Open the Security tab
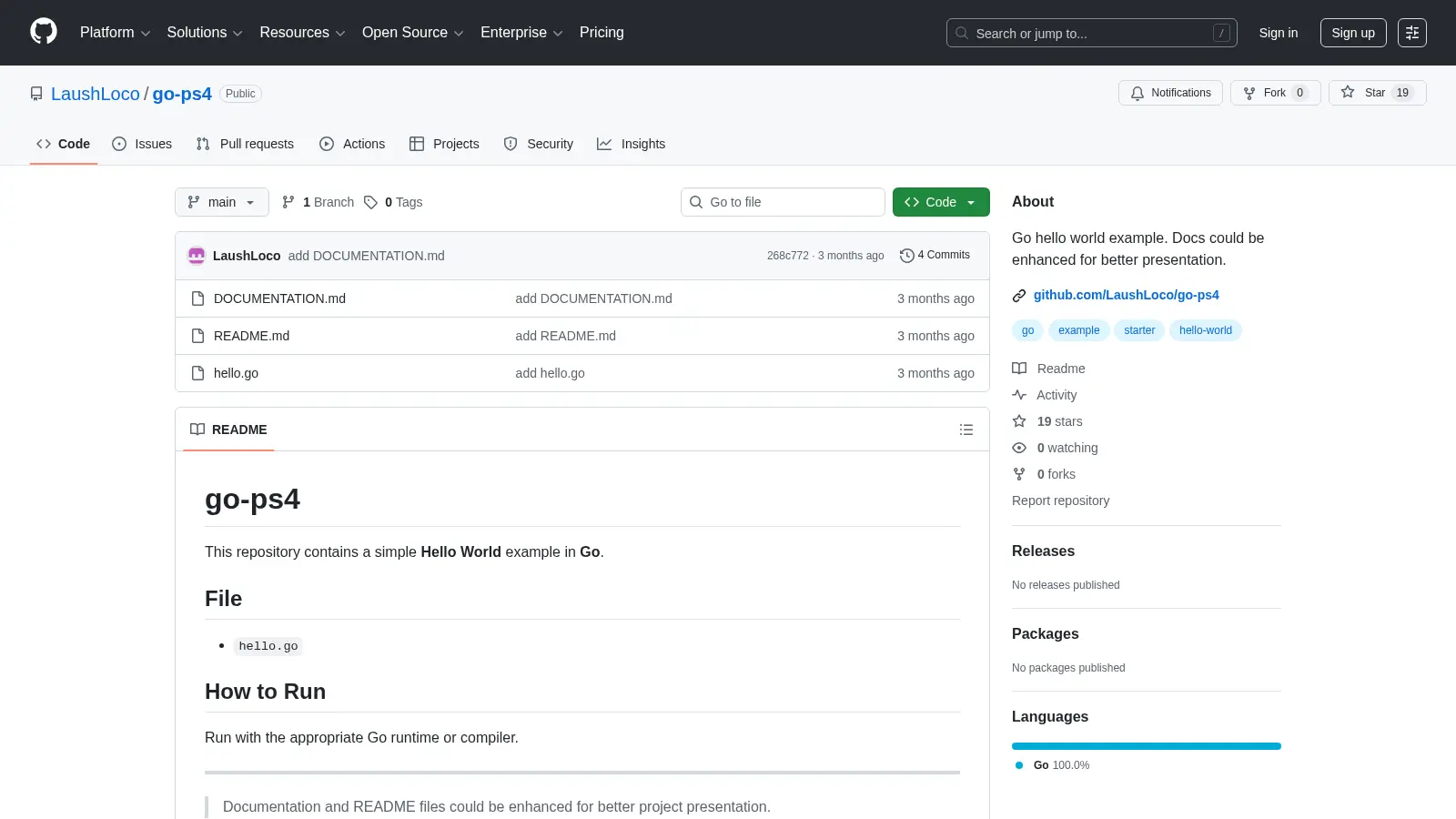 539,144
